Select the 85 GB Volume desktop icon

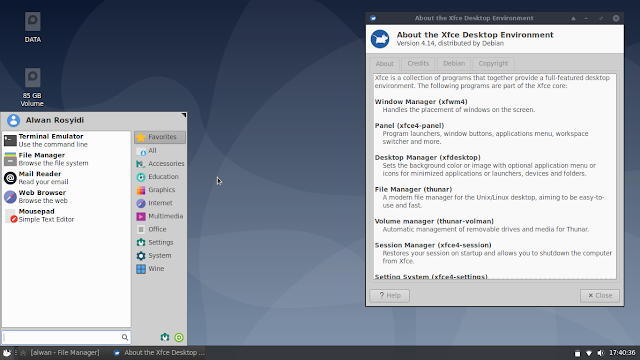pyautogui.click(x=32, y=88)
